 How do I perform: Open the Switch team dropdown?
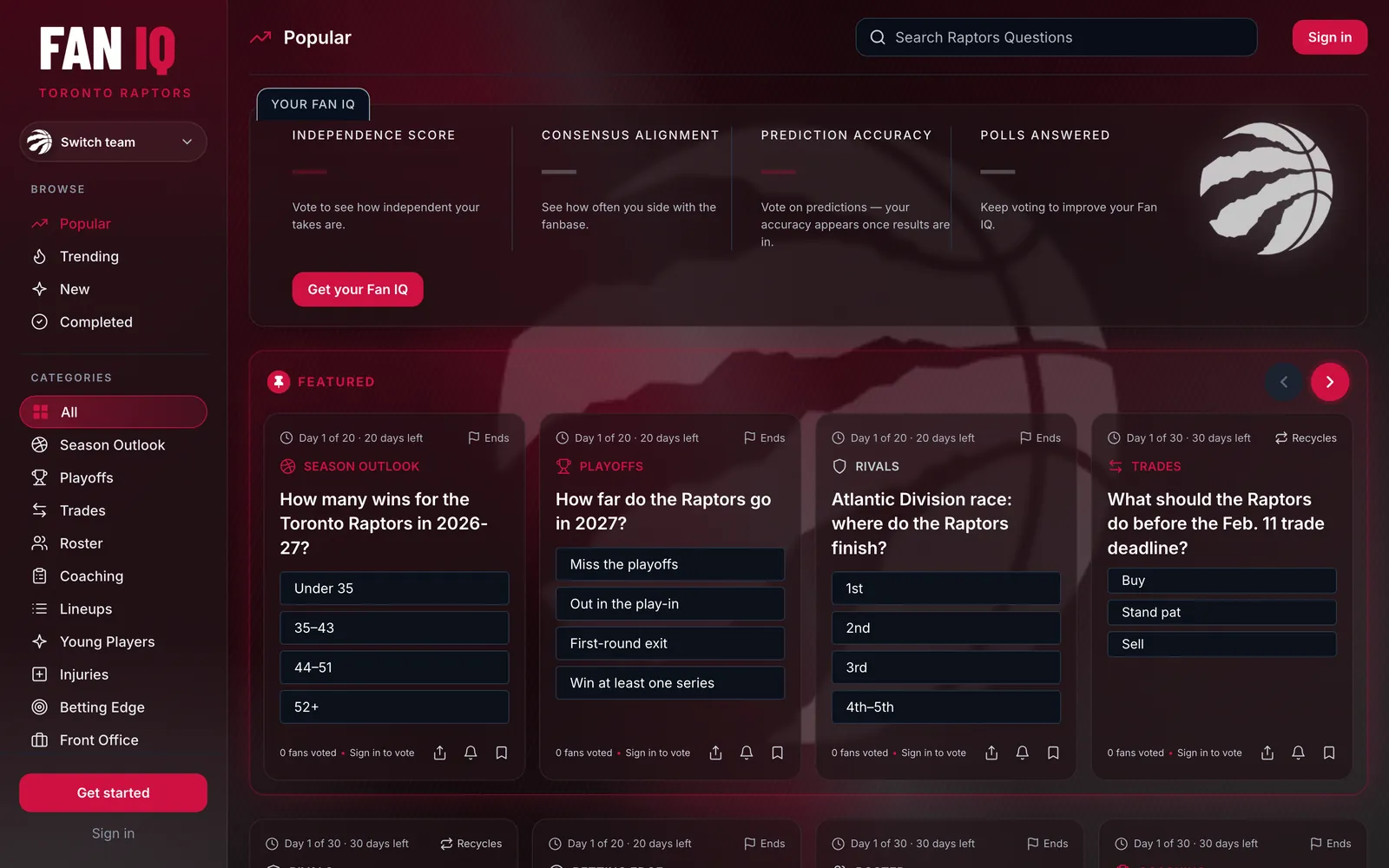(113, 142)
